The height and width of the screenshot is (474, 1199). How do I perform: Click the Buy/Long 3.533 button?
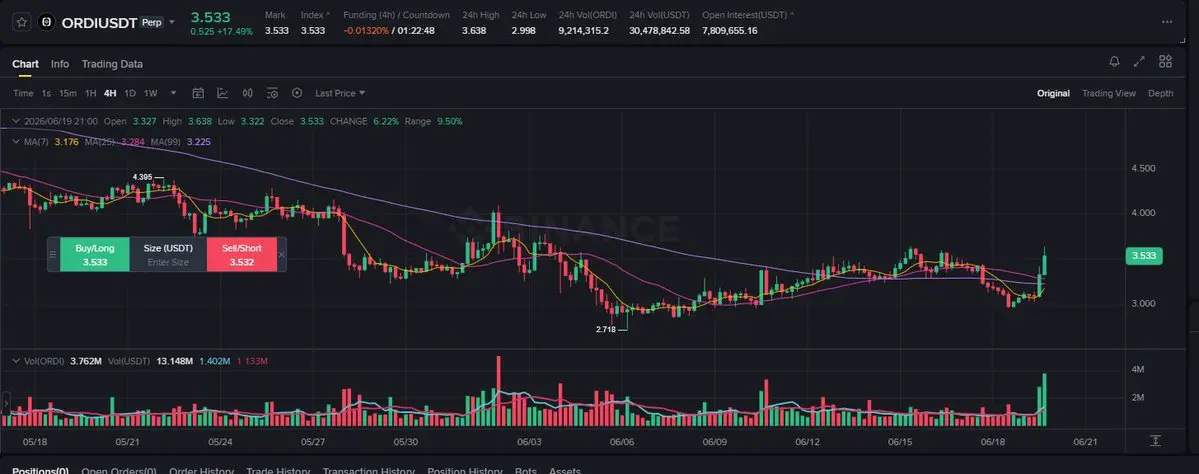(x=95, y=255)
